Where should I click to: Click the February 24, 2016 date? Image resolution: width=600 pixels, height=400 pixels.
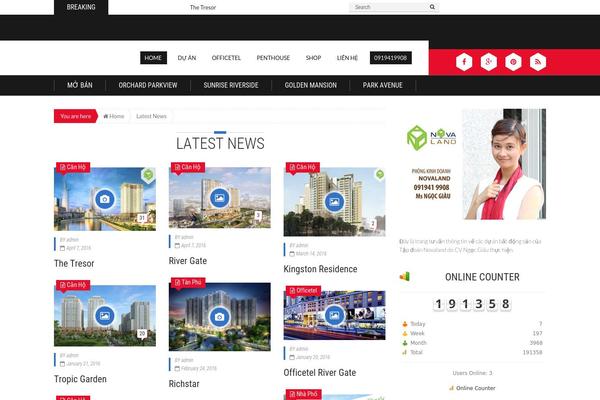199,368
